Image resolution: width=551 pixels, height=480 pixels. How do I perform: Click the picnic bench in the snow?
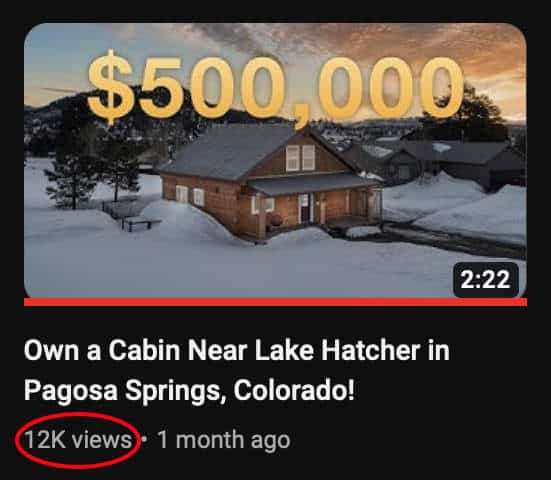(141, 223)
